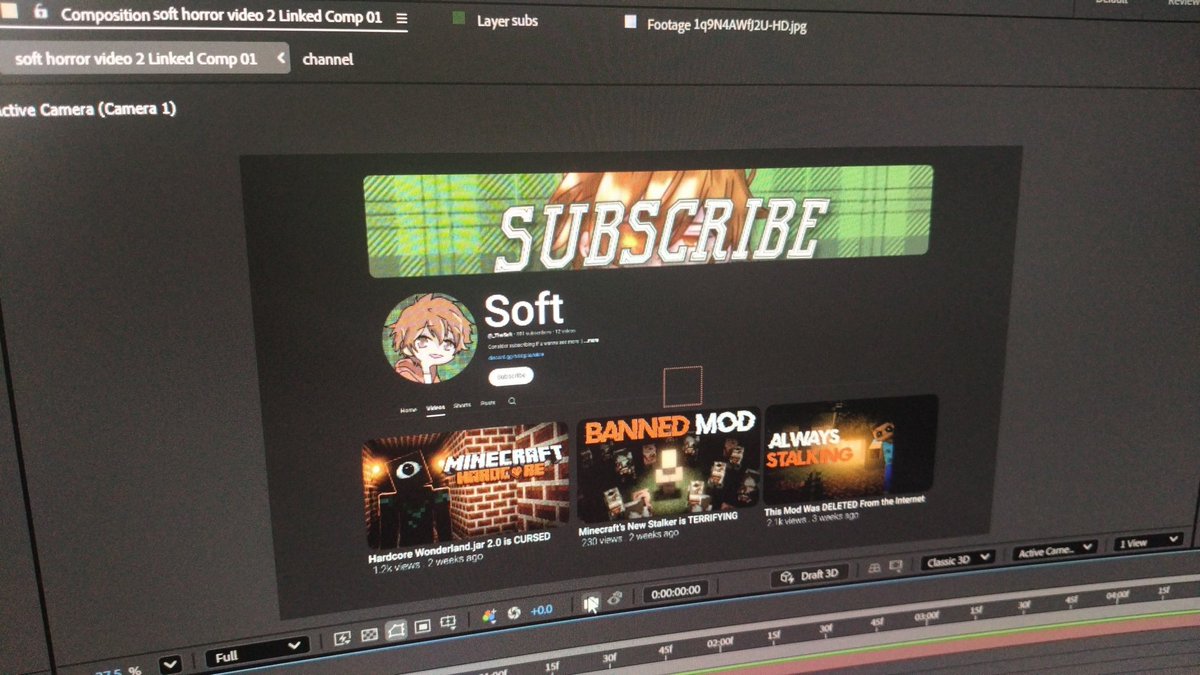Click the reset exposure icon
Screen dimensions: 1200x675
[x=514, y=613]
